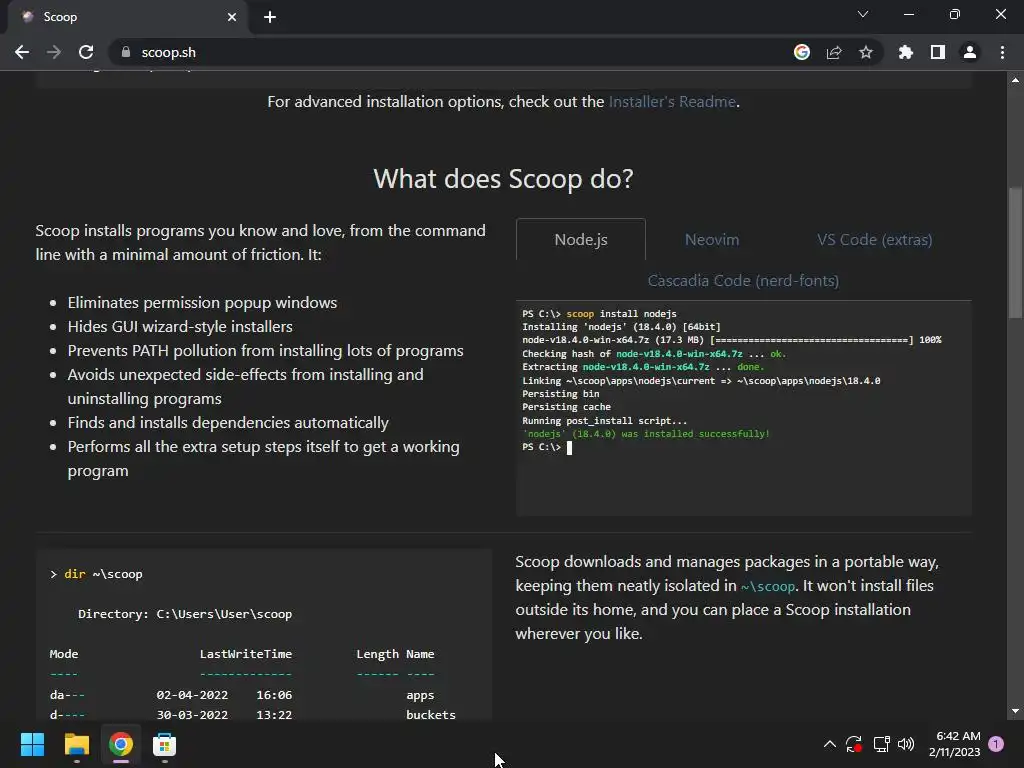
Task: Click 'Eliminates permission popup windows' bullet
Action: [x=202, y=303]
